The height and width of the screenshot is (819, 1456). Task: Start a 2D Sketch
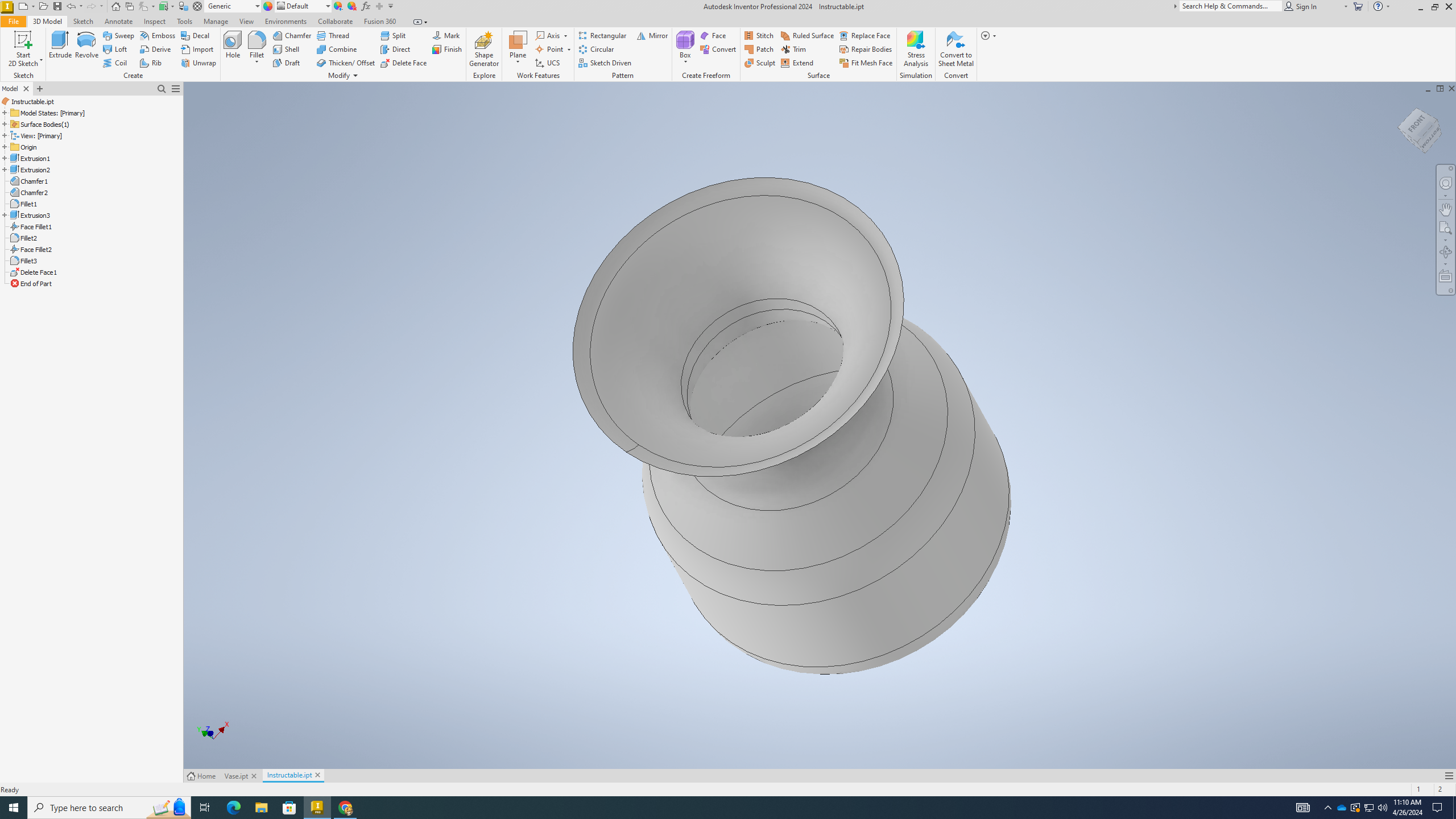click(x=23, y=49)
